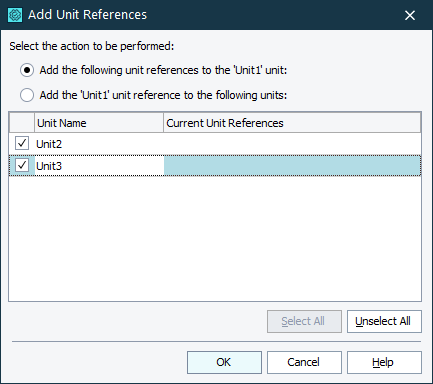Select the Unit3 row name
Viewport: 433px width, 384px height.
pyautogui.click(x=49, y=166)
